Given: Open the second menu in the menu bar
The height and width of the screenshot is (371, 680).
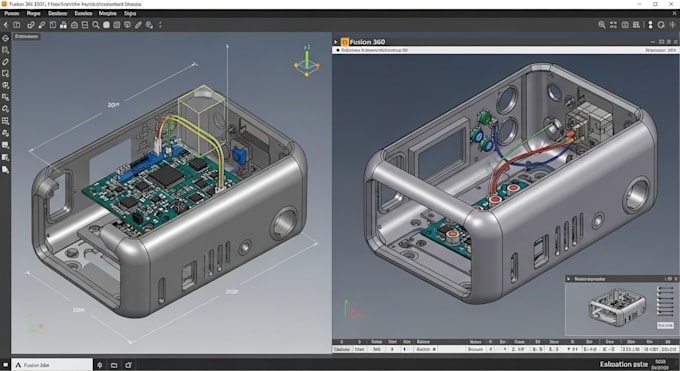Looking at the screenshot, I should (x=33, y=13).
